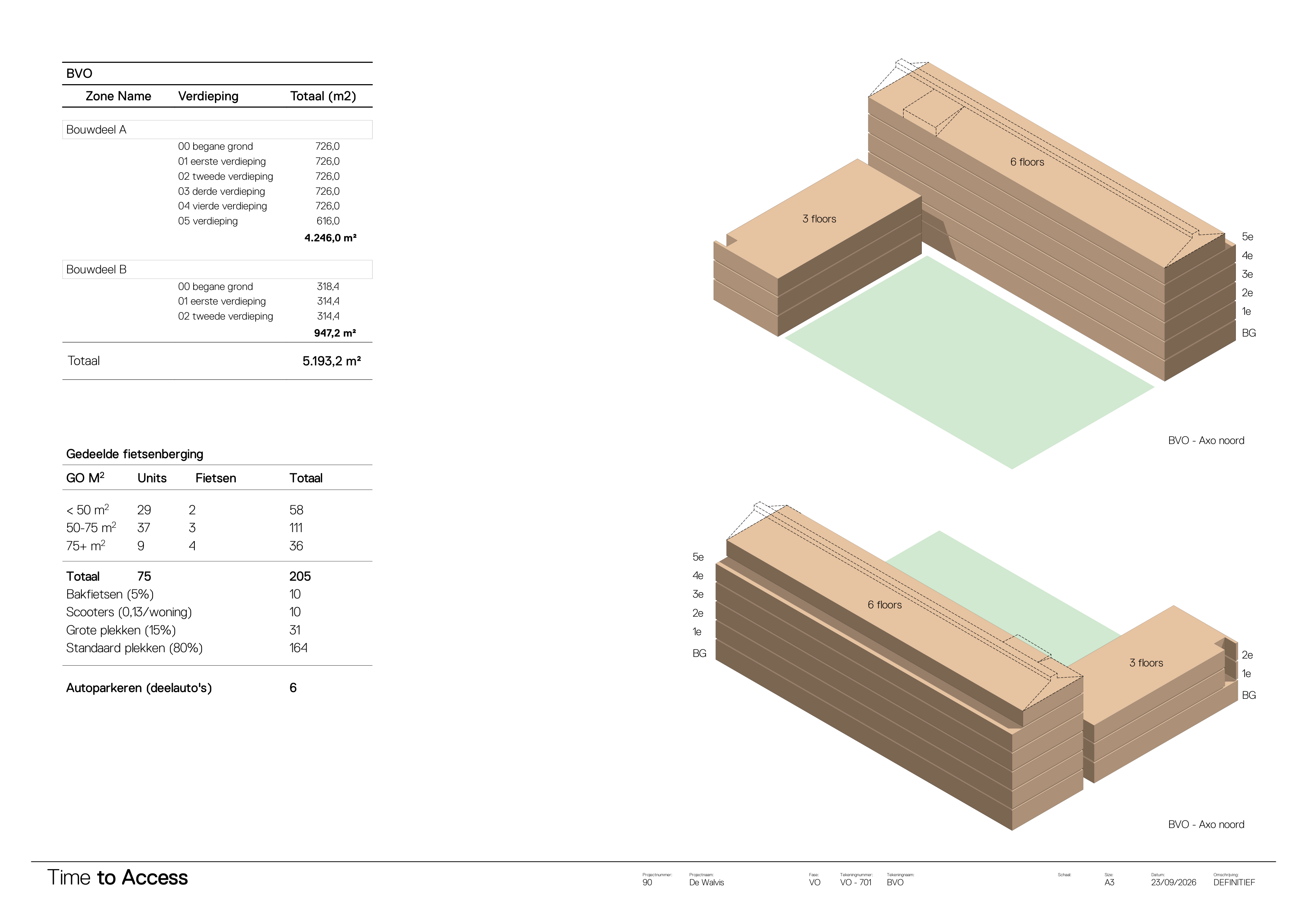
Task: Click the 3 floors label on top axonometric
Action: 819,219
